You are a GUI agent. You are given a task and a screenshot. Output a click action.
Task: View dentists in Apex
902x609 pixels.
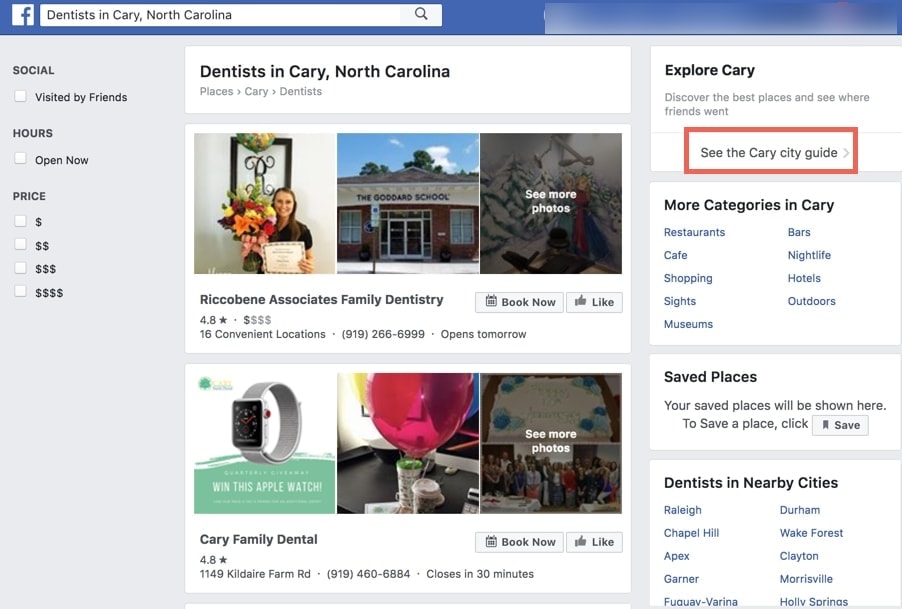coord(676,556)
